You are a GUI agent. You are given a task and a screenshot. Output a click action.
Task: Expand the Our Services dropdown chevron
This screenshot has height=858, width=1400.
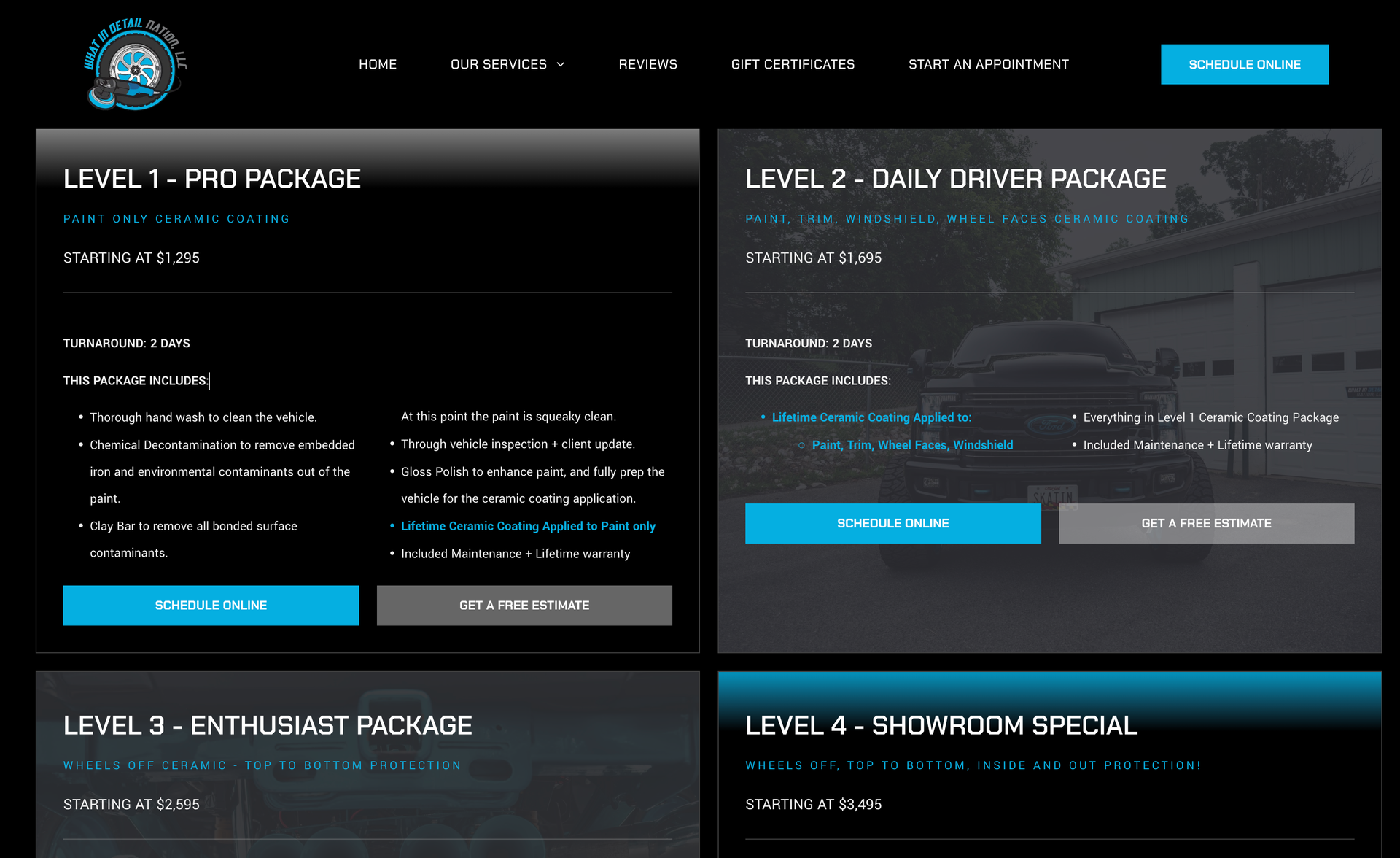561,65
